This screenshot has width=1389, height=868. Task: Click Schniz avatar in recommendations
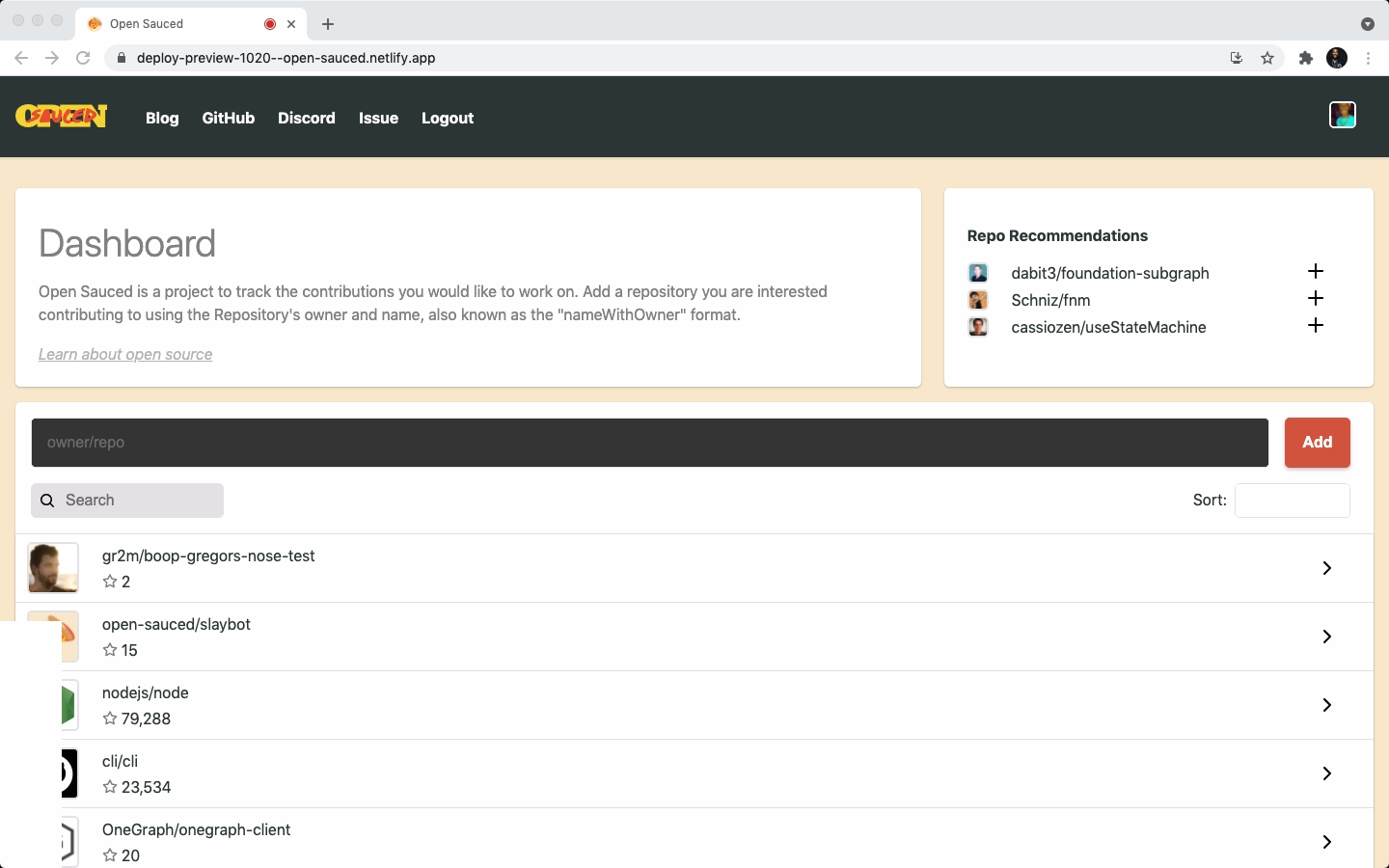(978, 300)
